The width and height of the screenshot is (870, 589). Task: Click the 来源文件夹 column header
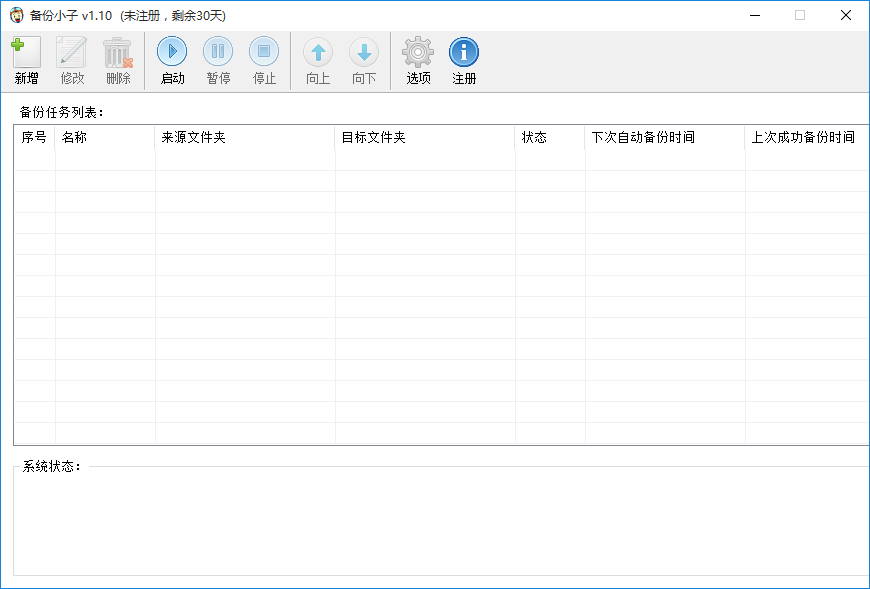[x=245, y=138]
